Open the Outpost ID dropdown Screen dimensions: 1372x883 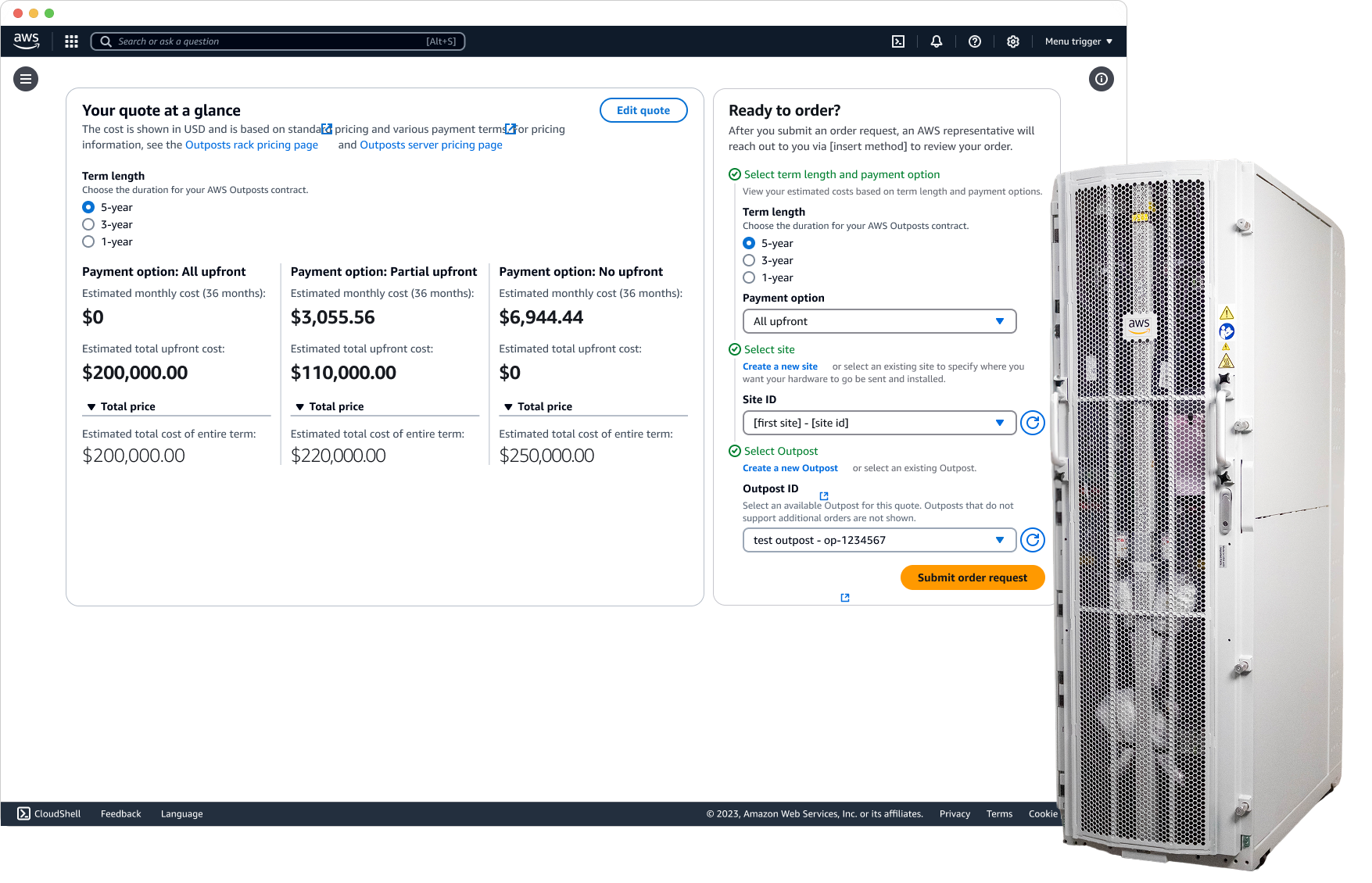pyautogui.click(x=879, y=540)
